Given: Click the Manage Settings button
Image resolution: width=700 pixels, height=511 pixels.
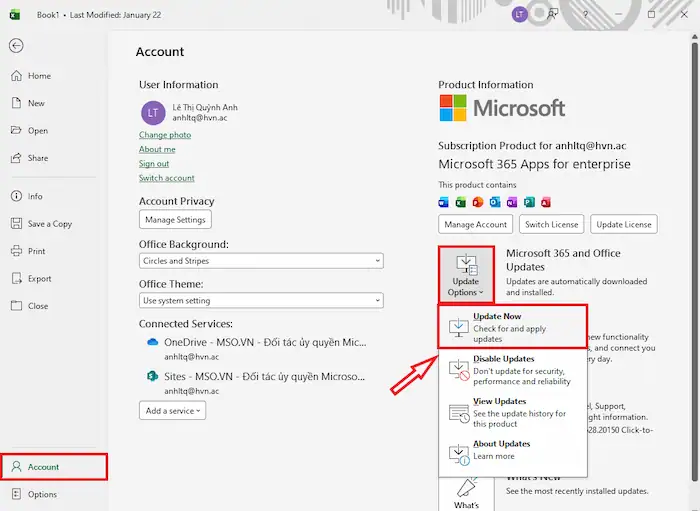Looking at the screenshot, I should 175,220.
